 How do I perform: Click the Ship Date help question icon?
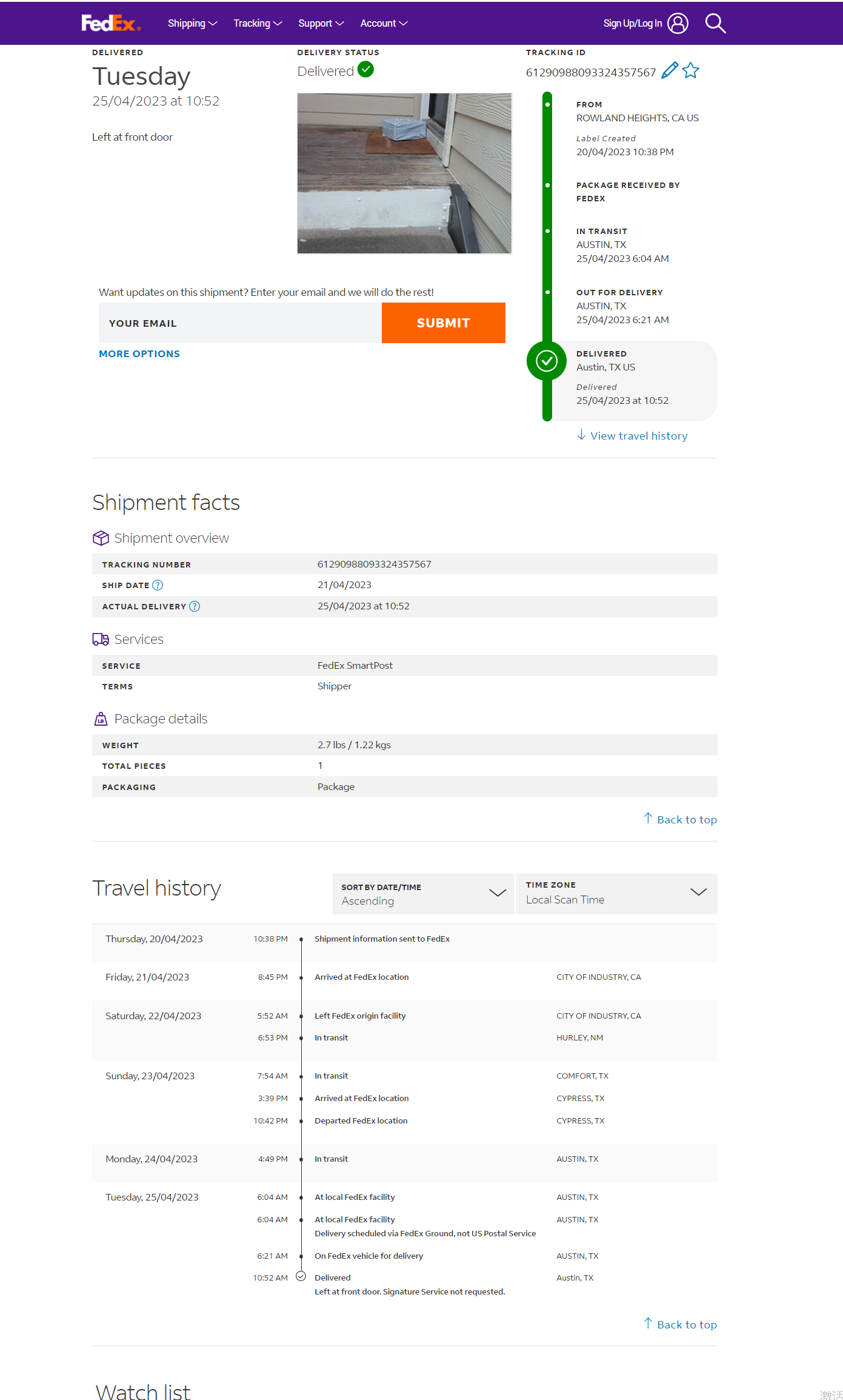click(x=158, y=585)
